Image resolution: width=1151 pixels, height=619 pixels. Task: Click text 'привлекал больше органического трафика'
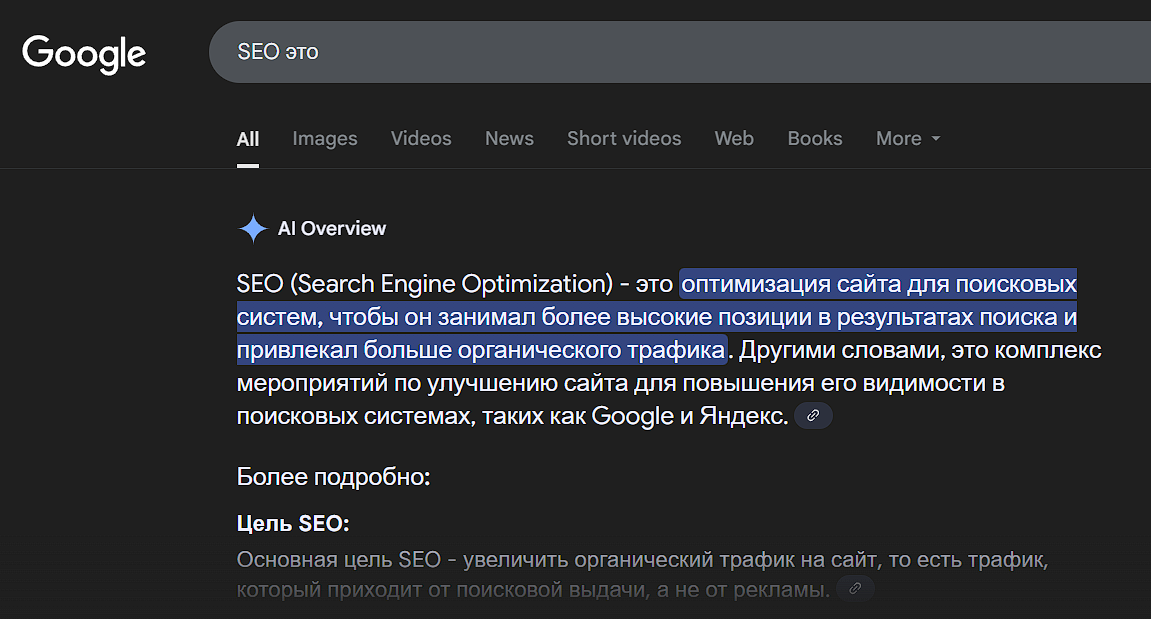tap(482, 350)
